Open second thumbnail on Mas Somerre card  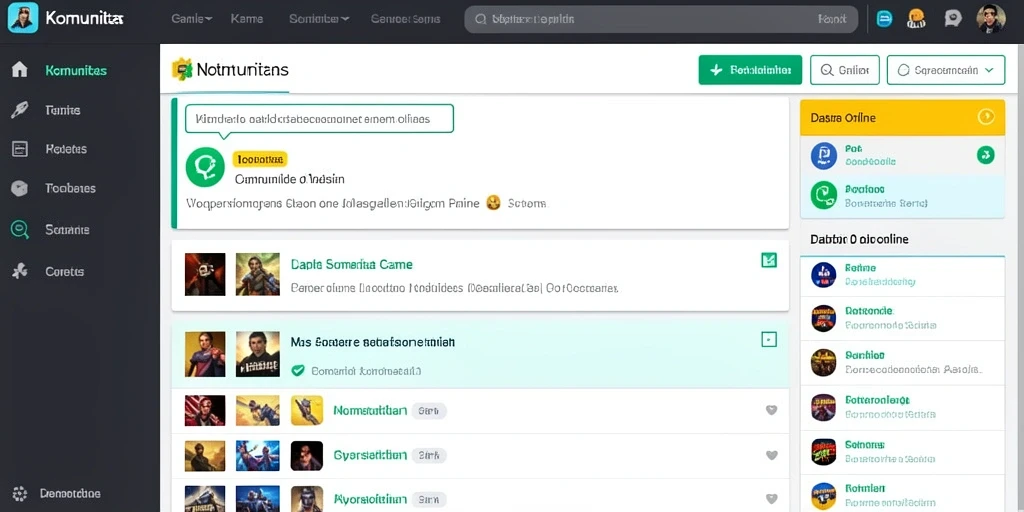click(257, 354)
